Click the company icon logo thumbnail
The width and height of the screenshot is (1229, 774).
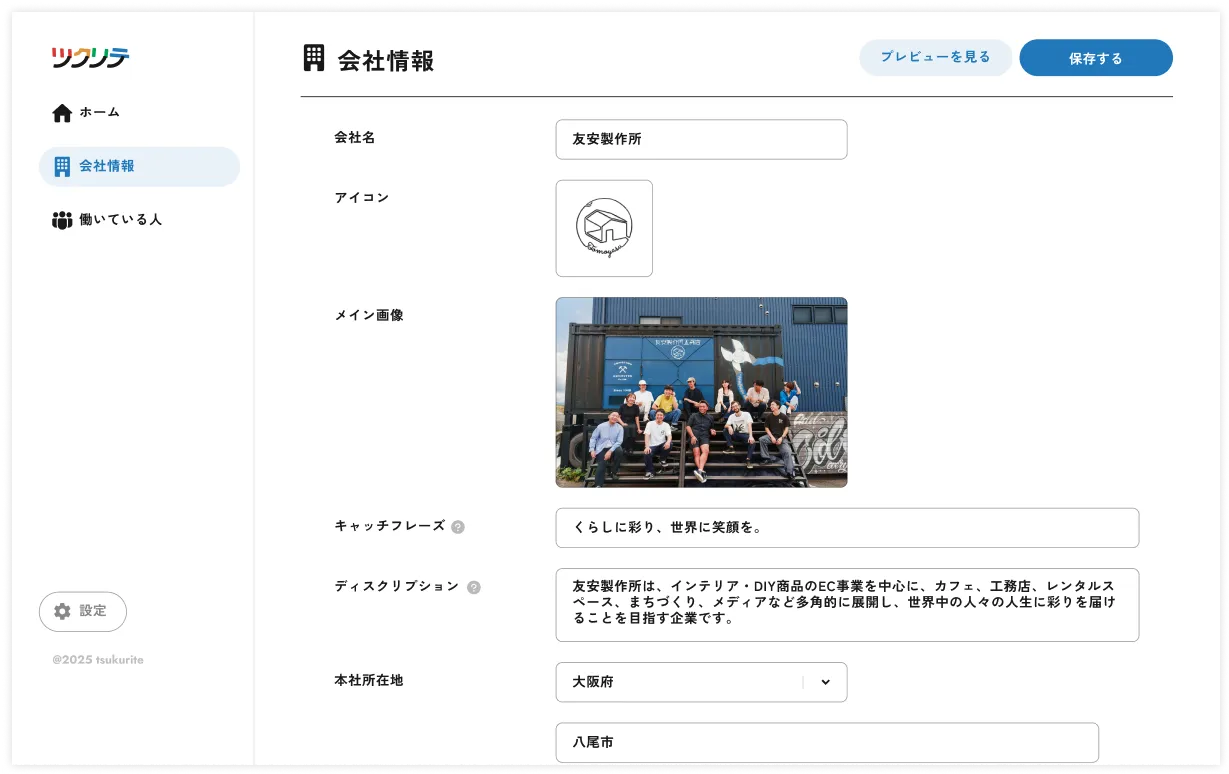(604, 228)
